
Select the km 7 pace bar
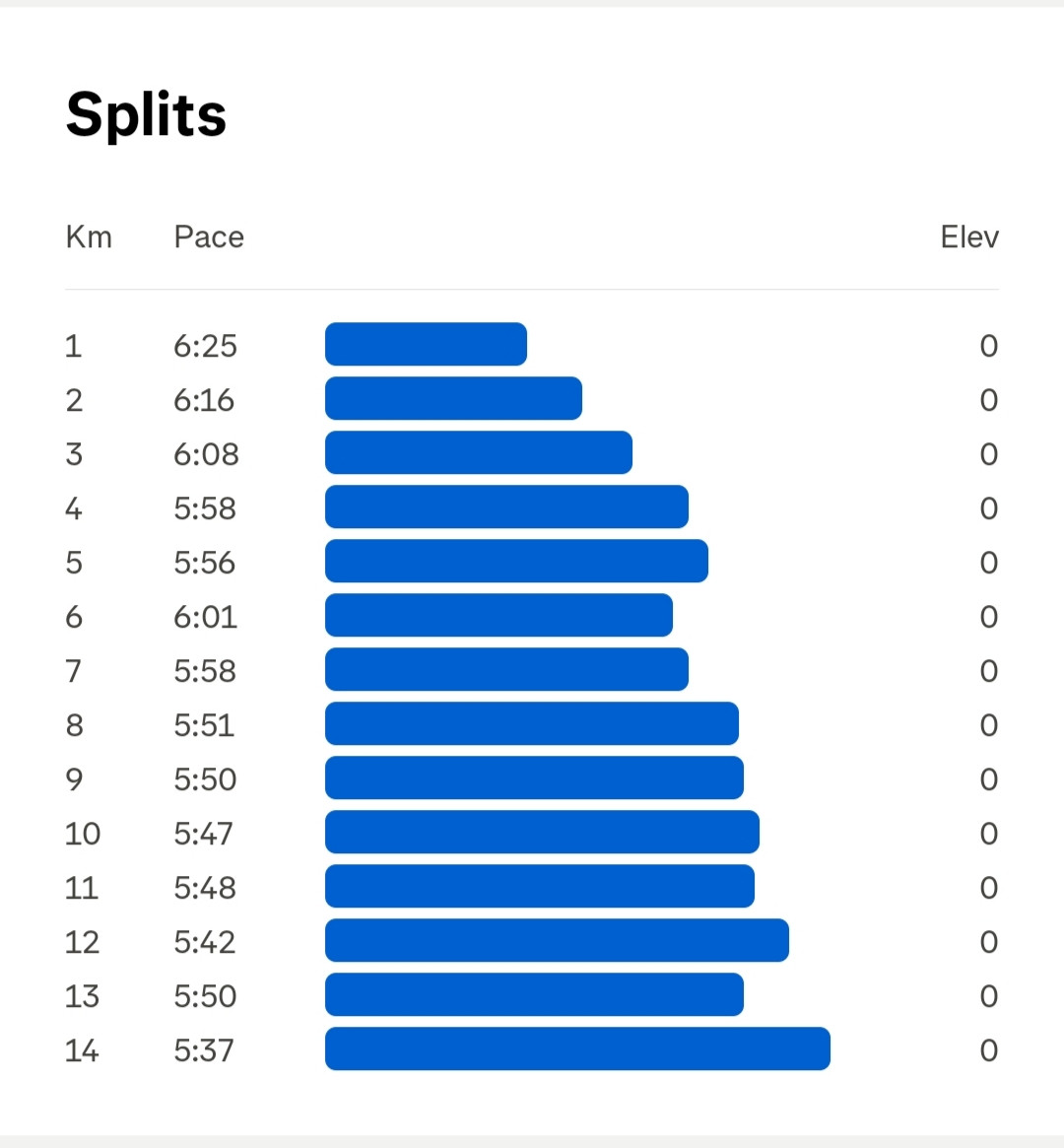(x=506, y=669)
